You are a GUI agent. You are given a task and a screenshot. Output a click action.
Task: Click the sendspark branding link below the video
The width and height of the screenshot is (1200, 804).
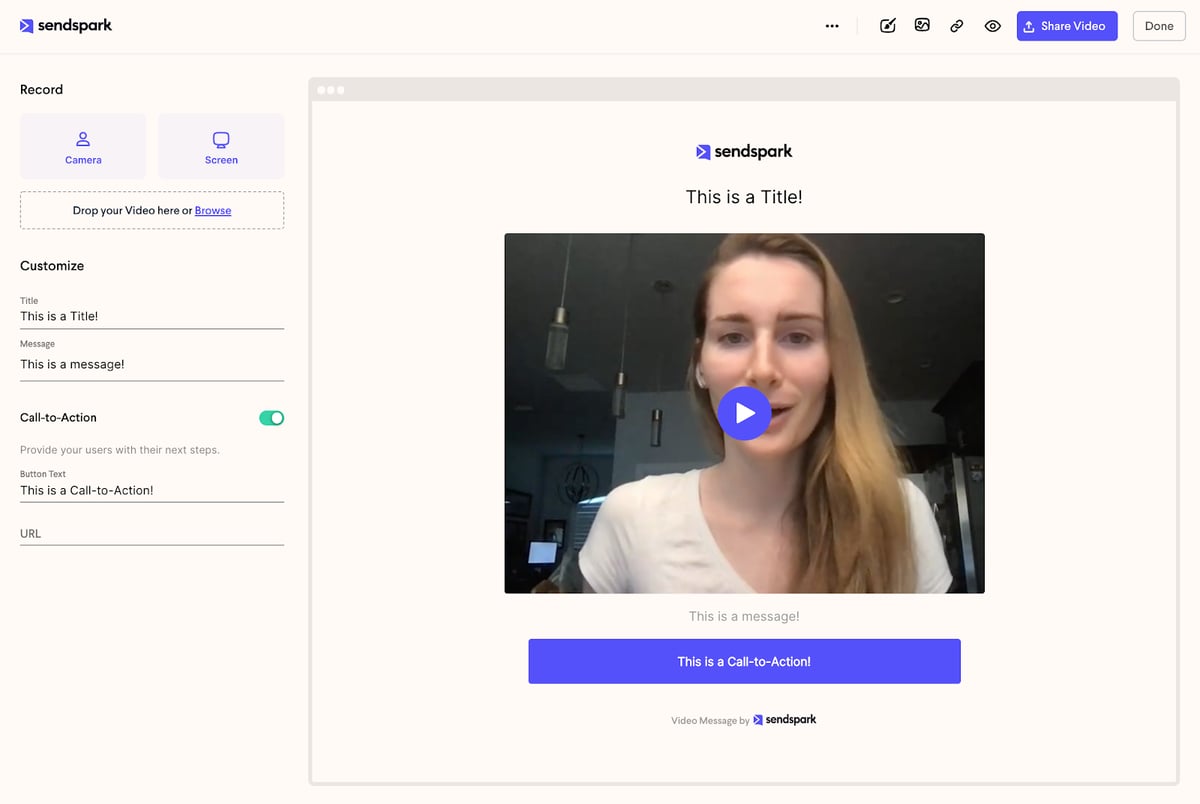click(785, 719)
